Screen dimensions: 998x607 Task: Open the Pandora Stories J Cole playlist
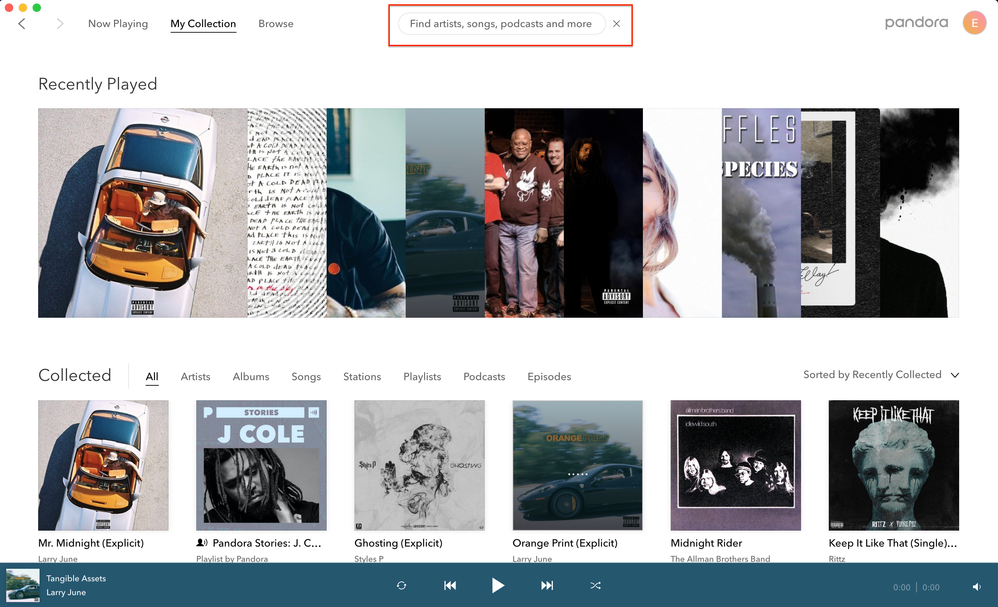tap(261, 465)
